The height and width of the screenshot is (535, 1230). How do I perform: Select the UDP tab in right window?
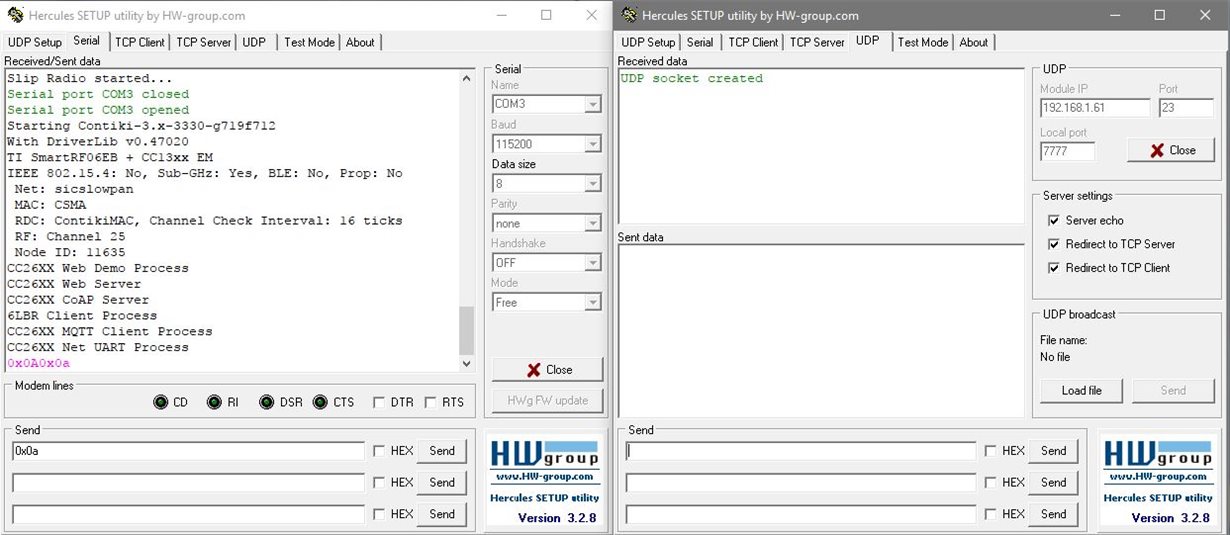pos(868,41)
